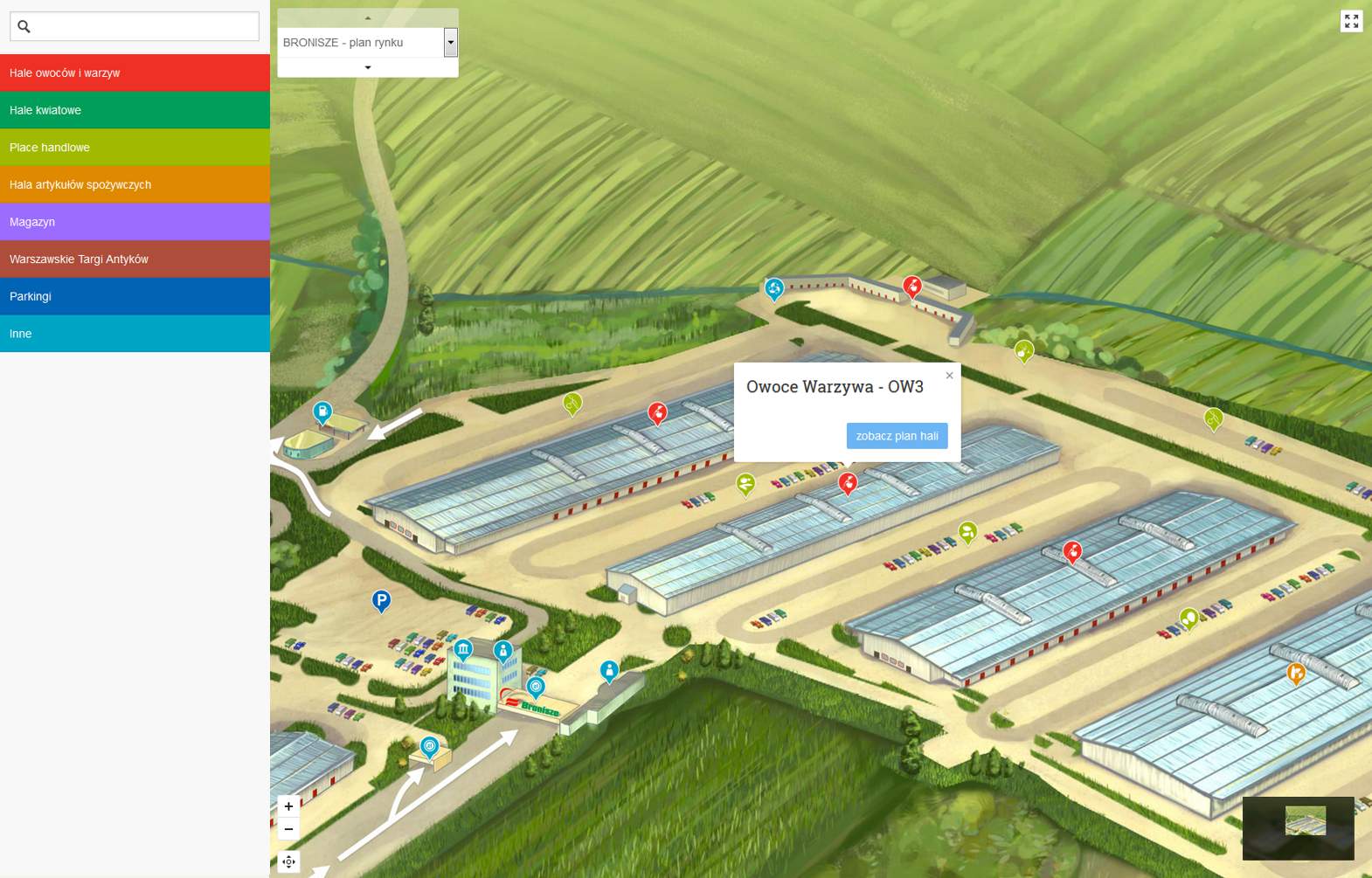Viewport: 1372px width, 878px height.
Task: Click the up arrow above plan selector
Action: 368,18
